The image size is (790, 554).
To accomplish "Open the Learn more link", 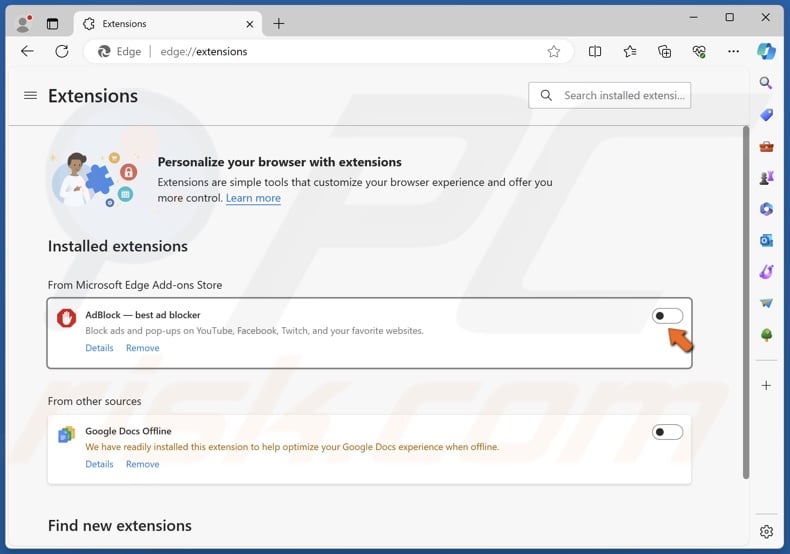I will [x=253, y=198].
